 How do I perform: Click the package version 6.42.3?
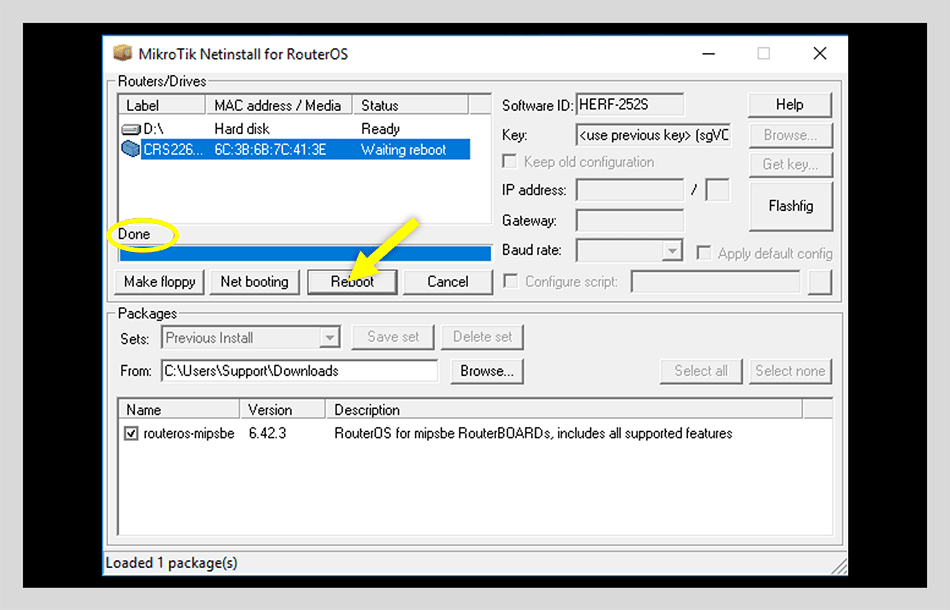tap(267, 434)
